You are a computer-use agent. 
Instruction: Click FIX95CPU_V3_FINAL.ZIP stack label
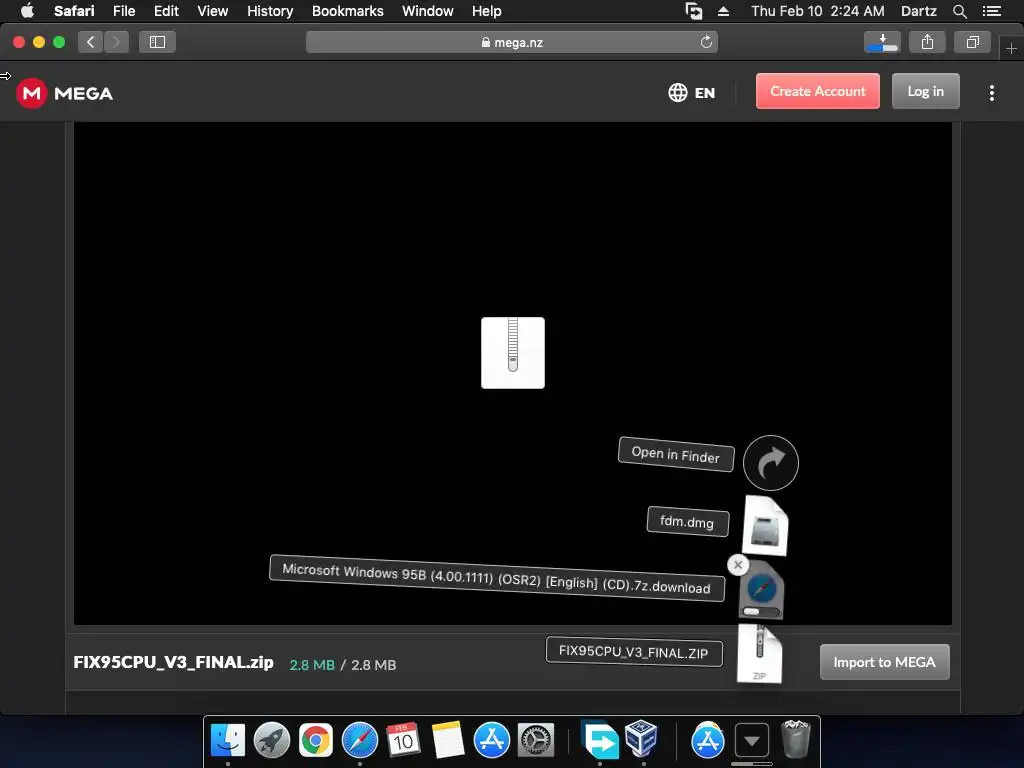click(x=633, y=652)
